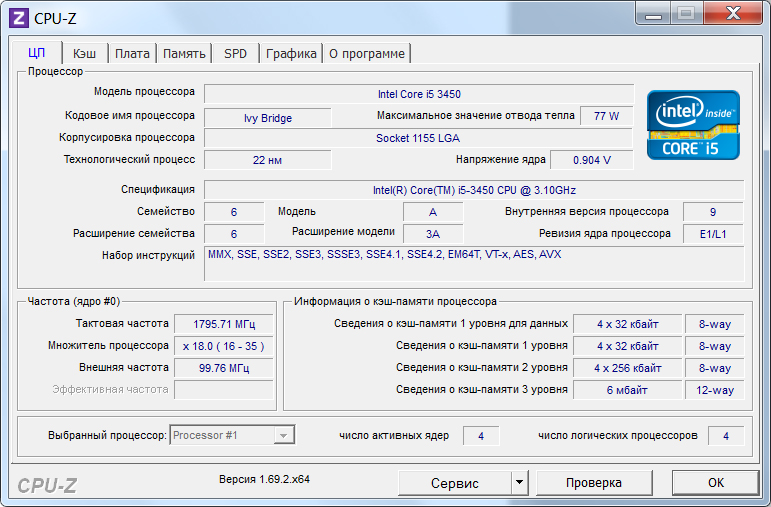The width and height of the screenshot is (771, 507).
Task: Click the Intel Core i5 logo badge
Action: click(693, 125)
